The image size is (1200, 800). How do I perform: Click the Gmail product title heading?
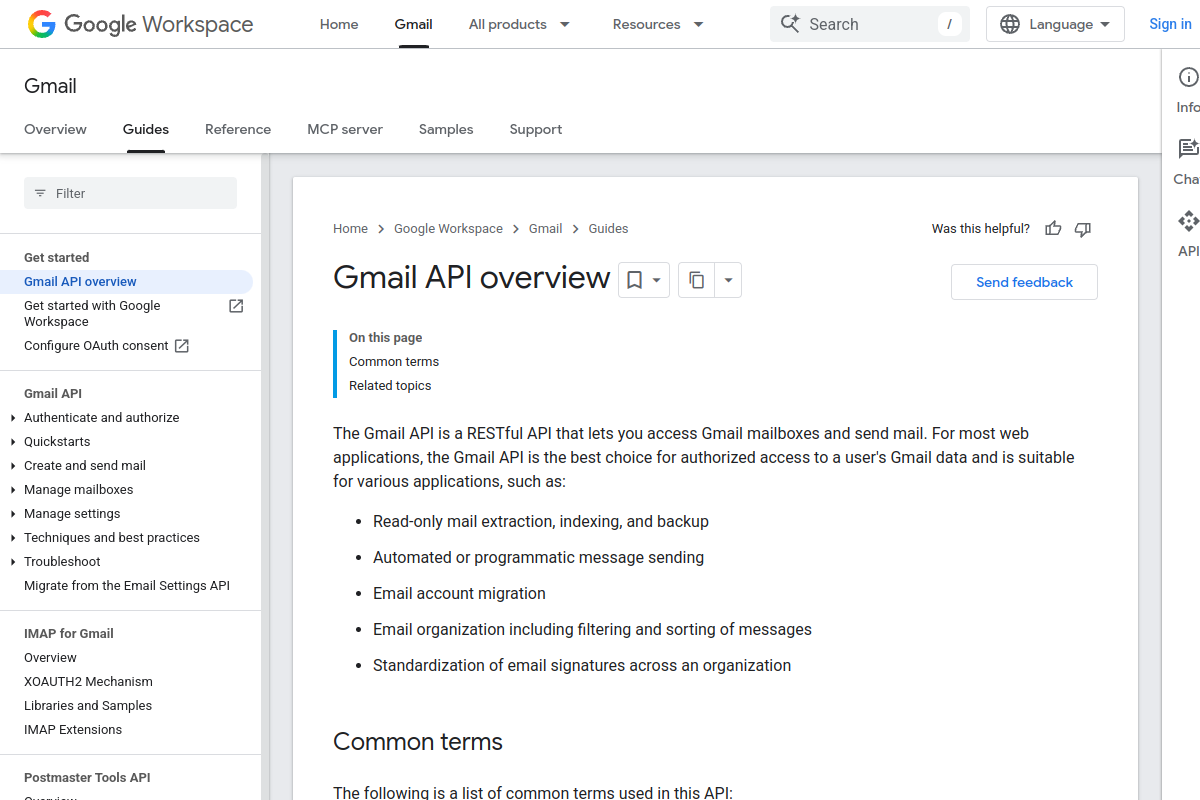click(50, 86)
